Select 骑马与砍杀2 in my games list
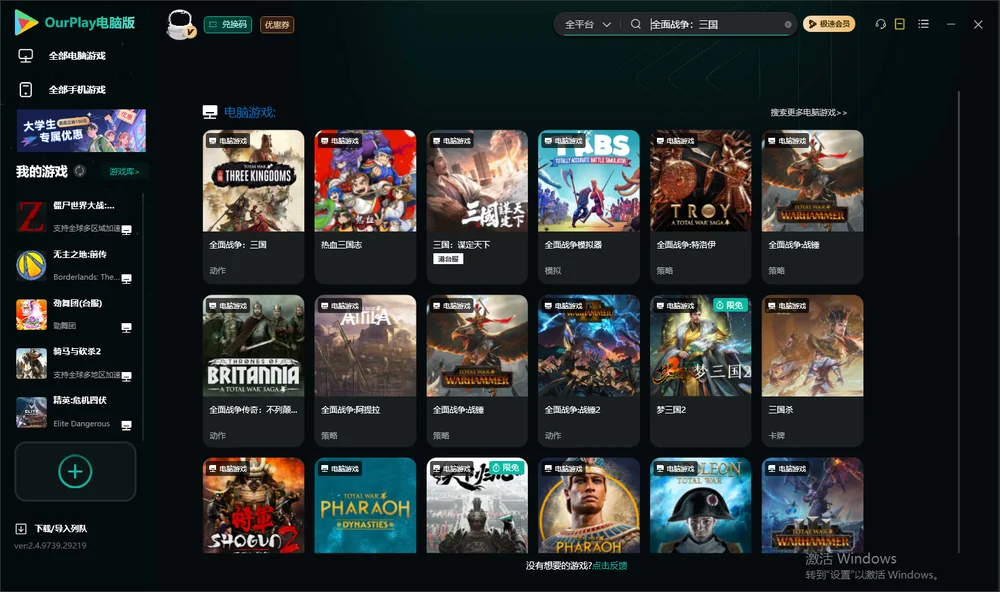This screenshot has height=592, width=1000. [x=75, y=362]
